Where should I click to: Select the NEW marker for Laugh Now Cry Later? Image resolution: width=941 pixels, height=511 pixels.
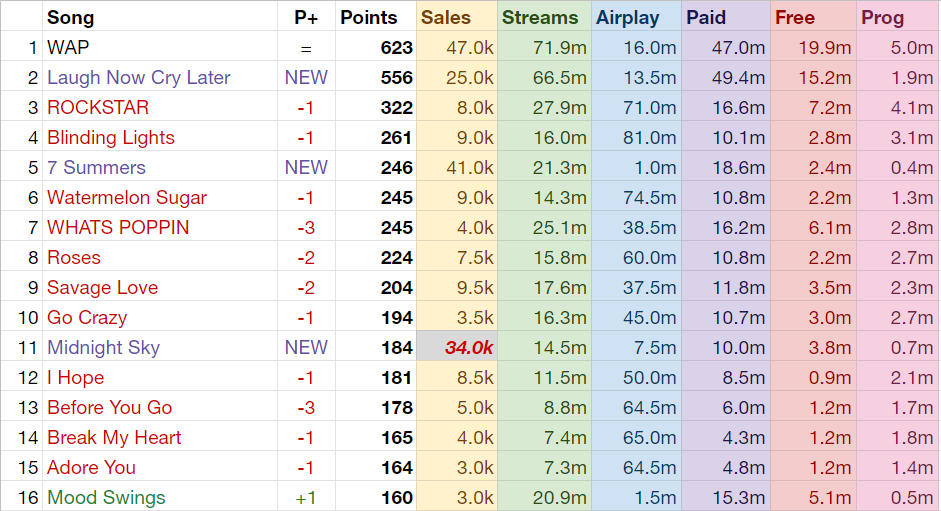[x=306, y=77]
